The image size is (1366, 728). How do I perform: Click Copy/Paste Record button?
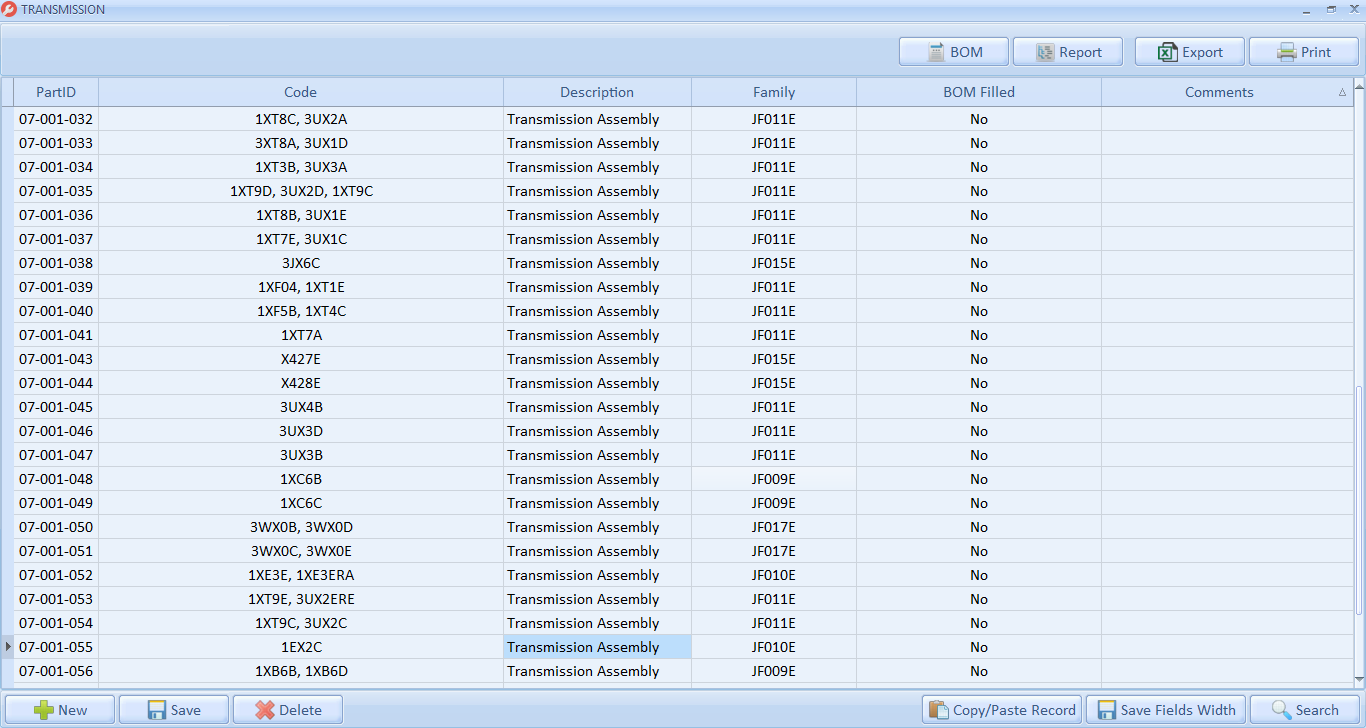[1002, 710]
